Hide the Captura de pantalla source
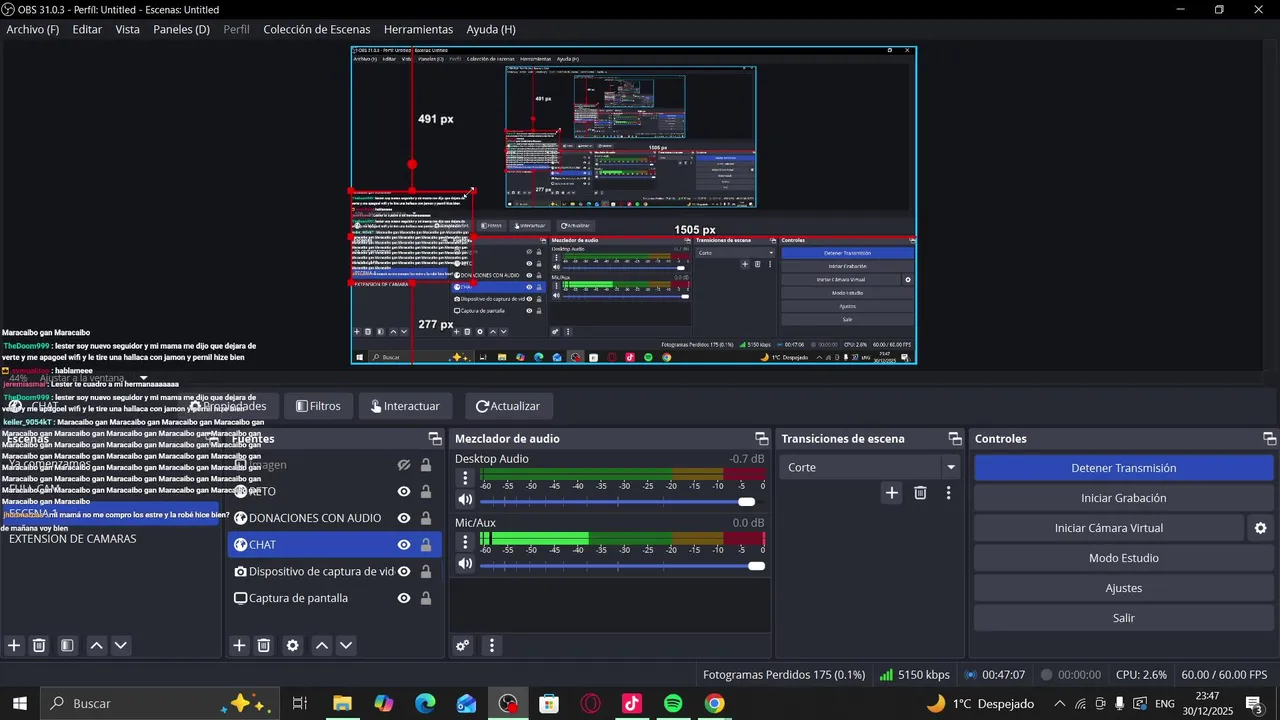The width and height of the screenshot is (1280, 720). coord(404,598)
